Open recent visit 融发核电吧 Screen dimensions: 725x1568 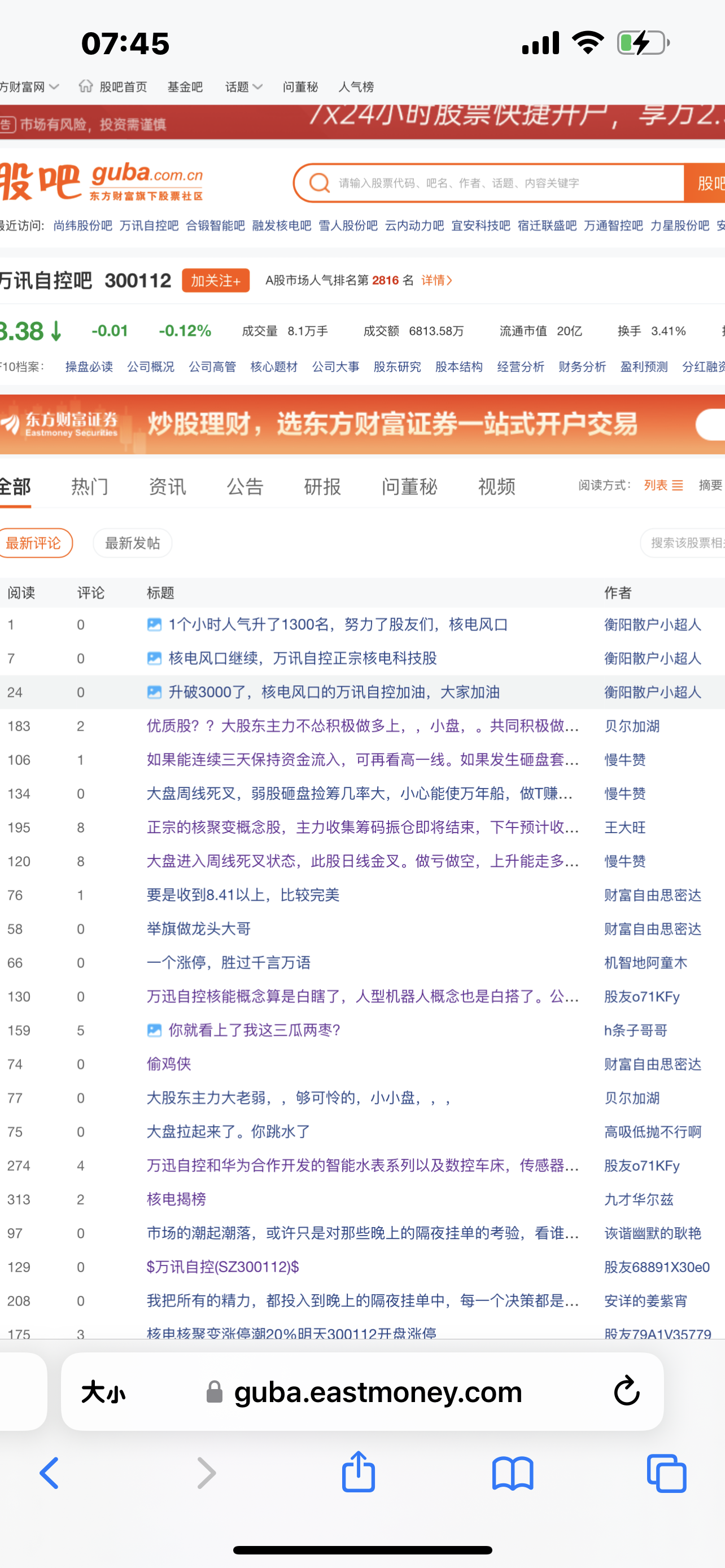pos(282,226)
